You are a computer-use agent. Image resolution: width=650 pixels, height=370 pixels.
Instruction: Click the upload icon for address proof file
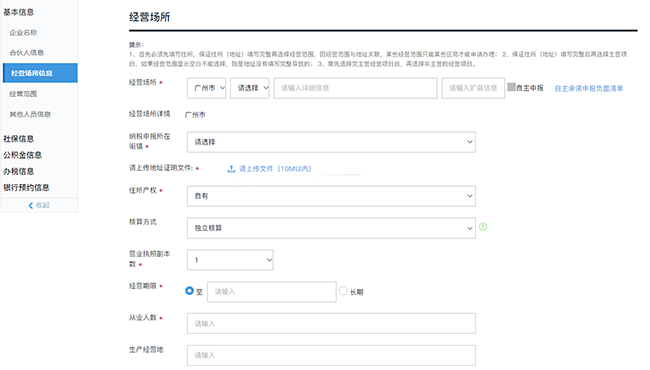coord(231,169)
